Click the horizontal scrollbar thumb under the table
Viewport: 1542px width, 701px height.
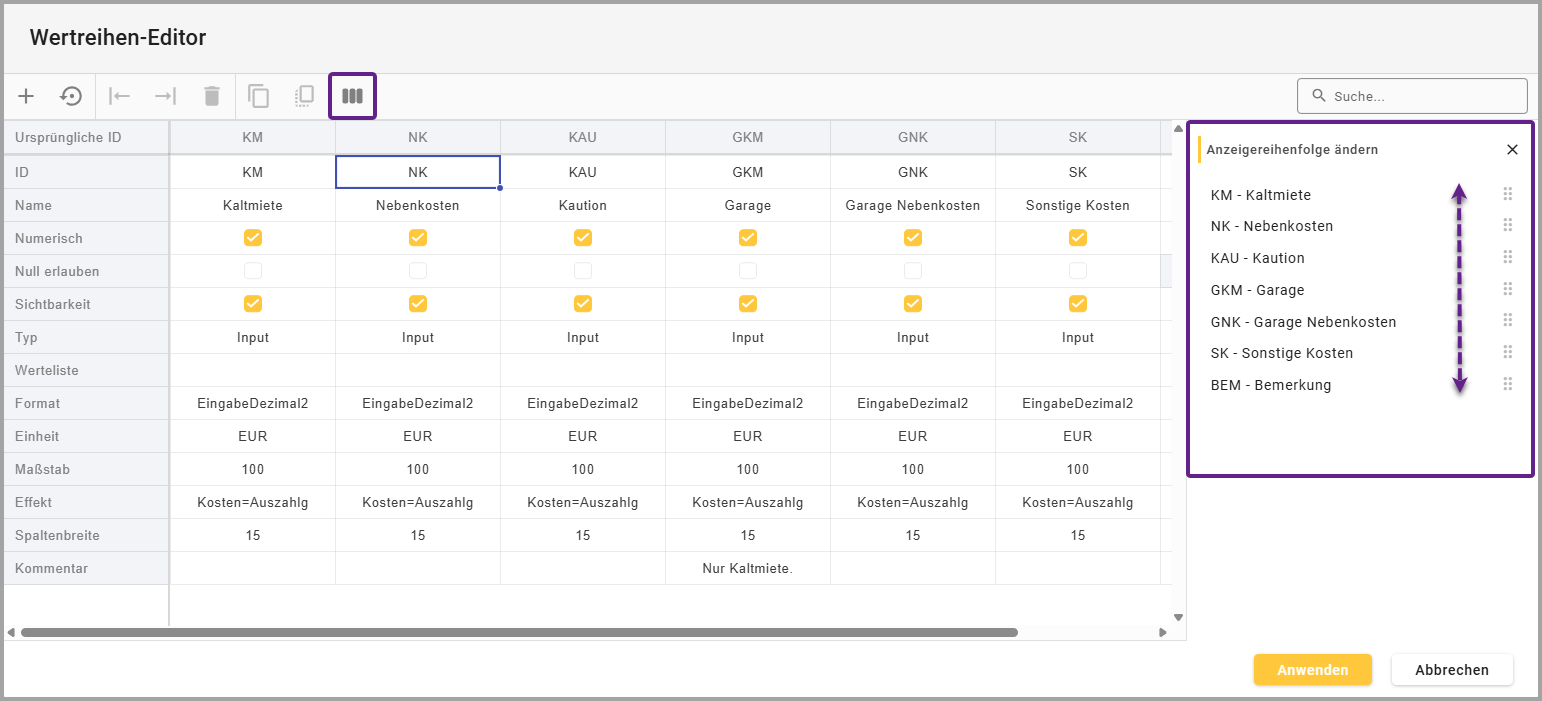click(519, 632)
